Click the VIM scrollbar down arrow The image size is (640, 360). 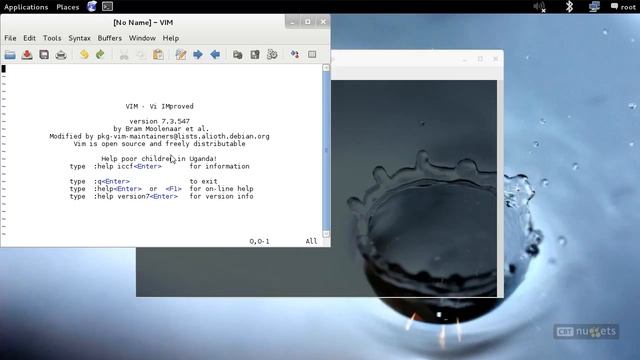(326, 234)
